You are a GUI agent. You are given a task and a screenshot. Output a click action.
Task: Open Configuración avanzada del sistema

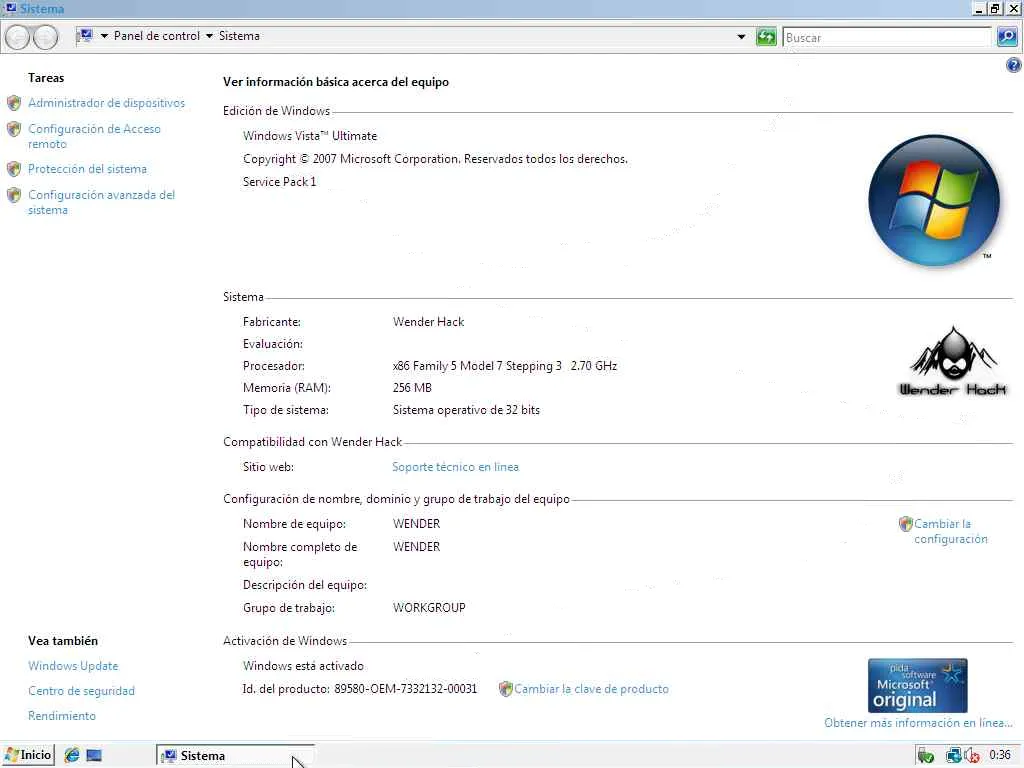(x=101, y=202)
